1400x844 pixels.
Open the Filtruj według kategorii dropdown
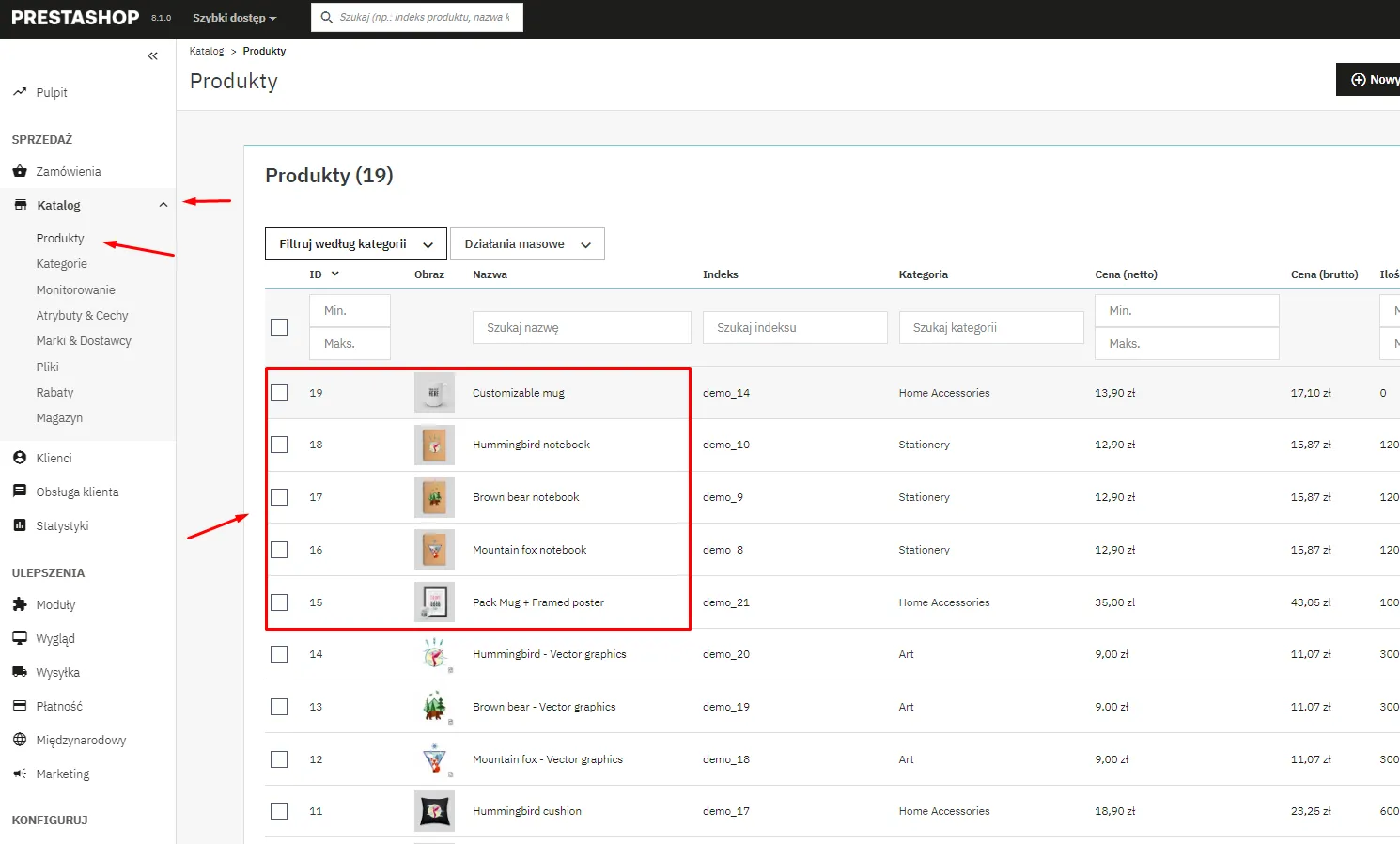click(355, 244)
